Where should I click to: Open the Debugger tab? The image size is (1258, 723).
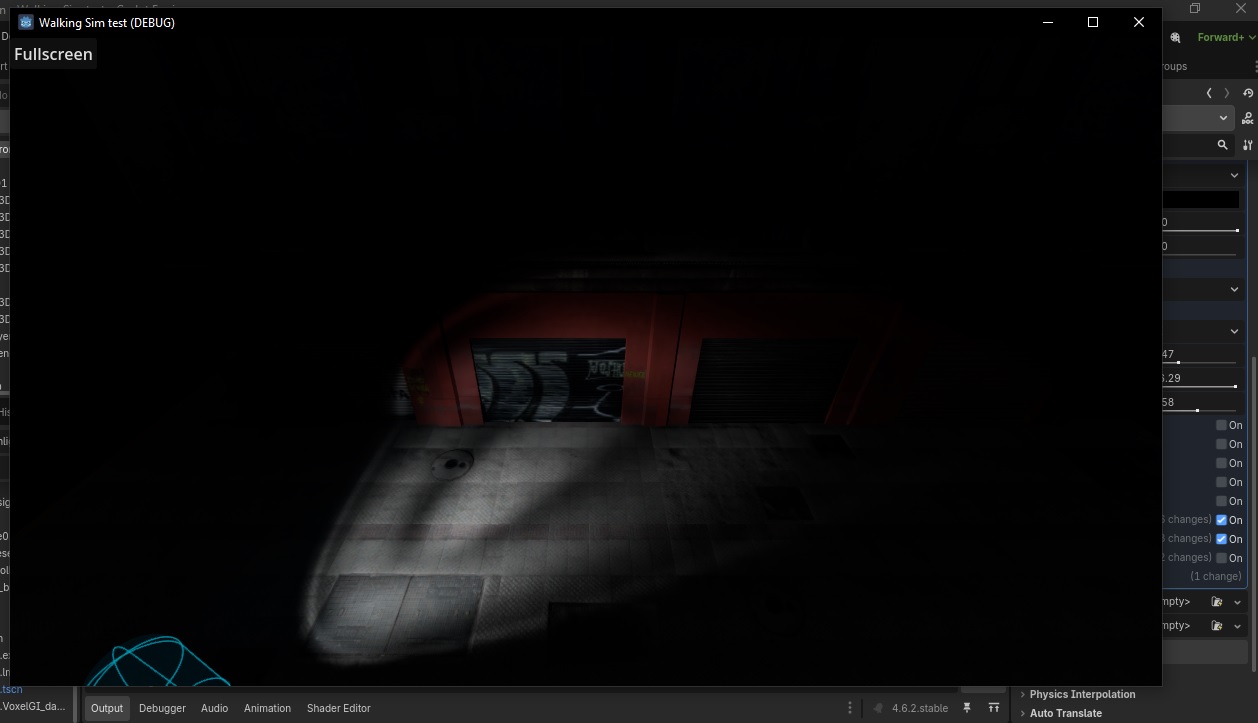pos(162,708)
